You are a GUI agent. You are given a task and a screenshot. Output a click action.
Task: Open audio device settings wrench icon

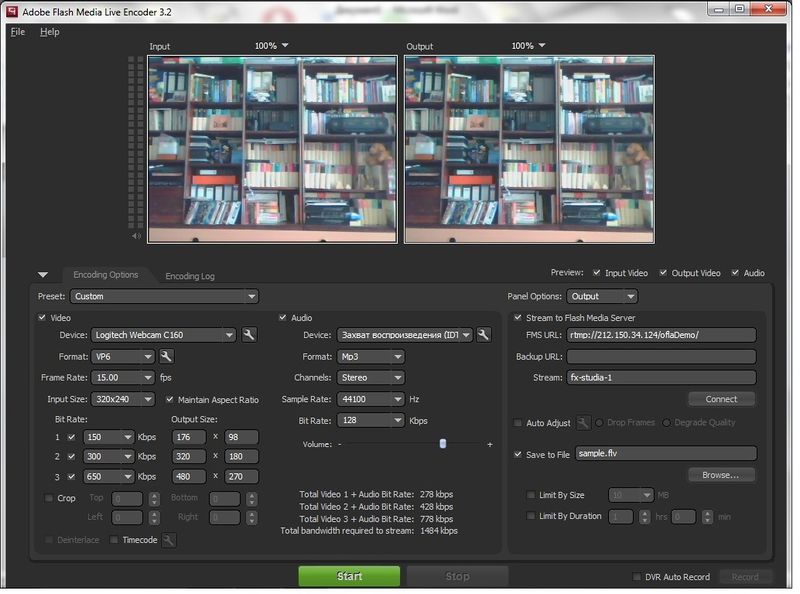pyautogui.click(x=483, y=335)
